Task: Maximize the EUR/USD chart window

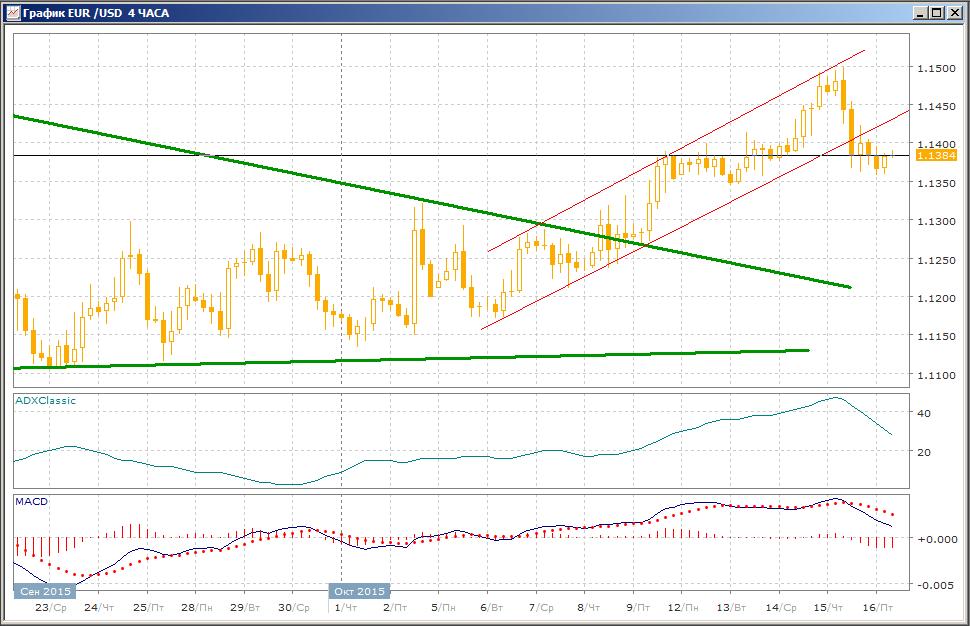Action: 937,12
